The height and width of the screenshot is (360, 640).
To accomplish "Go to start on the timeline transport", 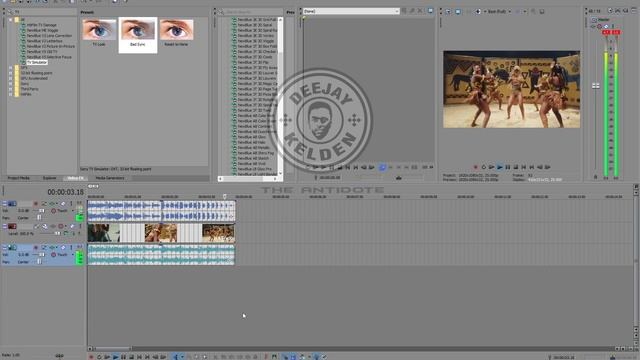I will [139, 357].
